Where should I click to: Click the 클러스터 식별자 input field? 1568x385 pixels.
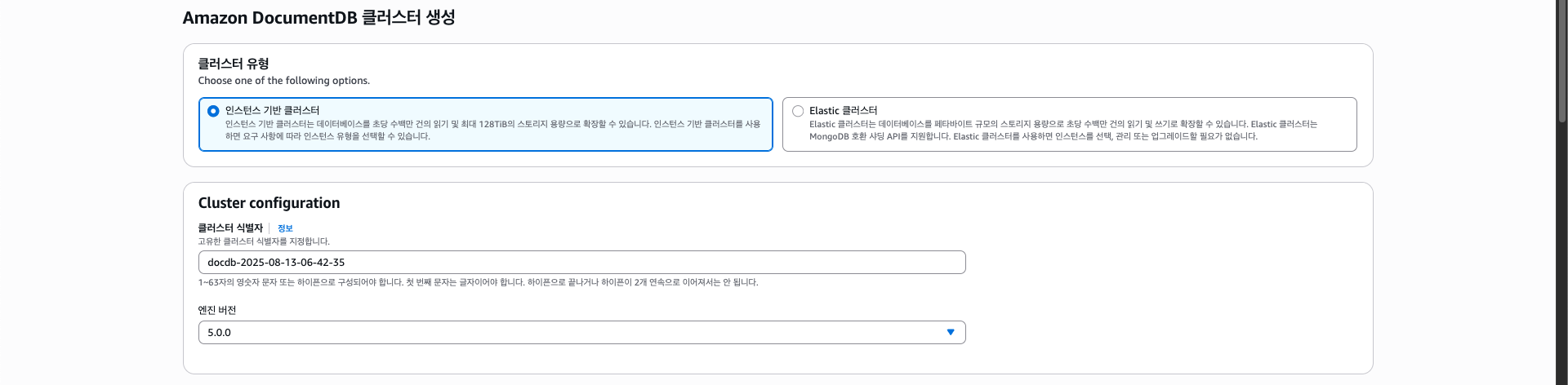[581, 263]
